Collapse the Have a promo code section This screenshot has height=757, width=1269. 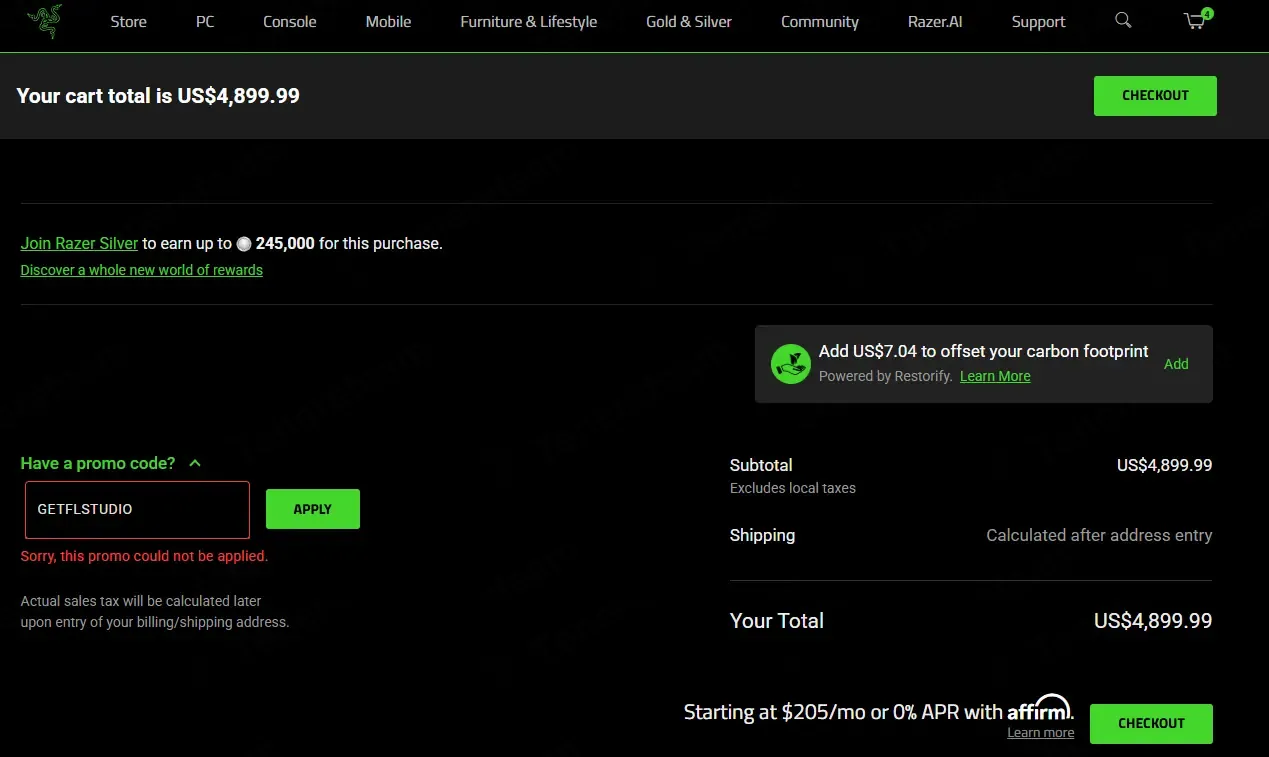click(x=110, y=463)
